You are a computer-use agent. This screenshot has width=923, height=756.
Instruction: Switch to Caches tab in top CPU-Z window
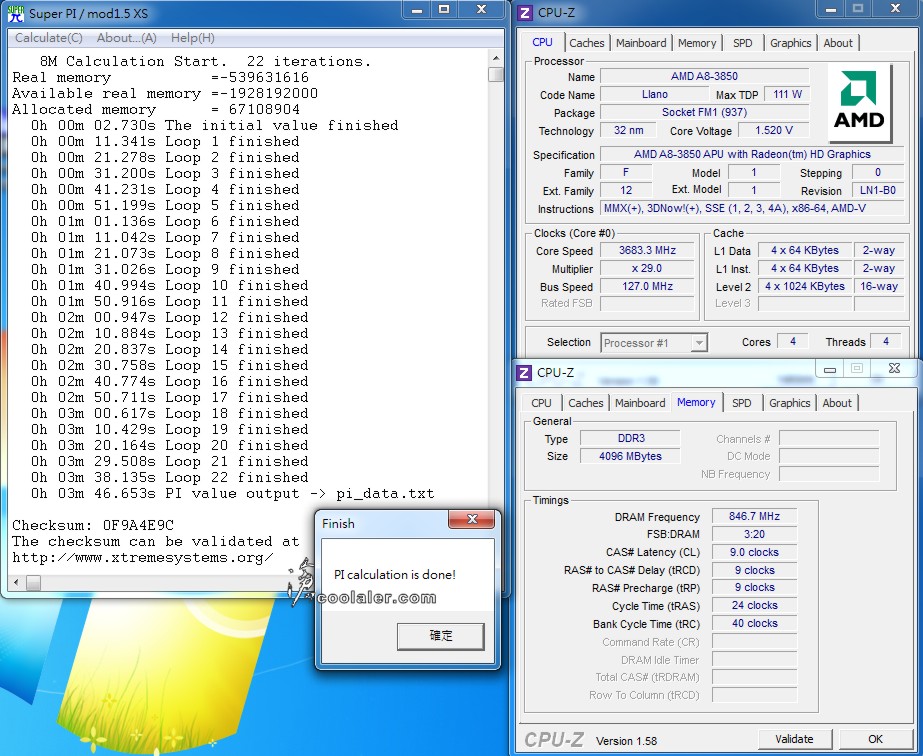pyautogui.click(x=586, y=43)
